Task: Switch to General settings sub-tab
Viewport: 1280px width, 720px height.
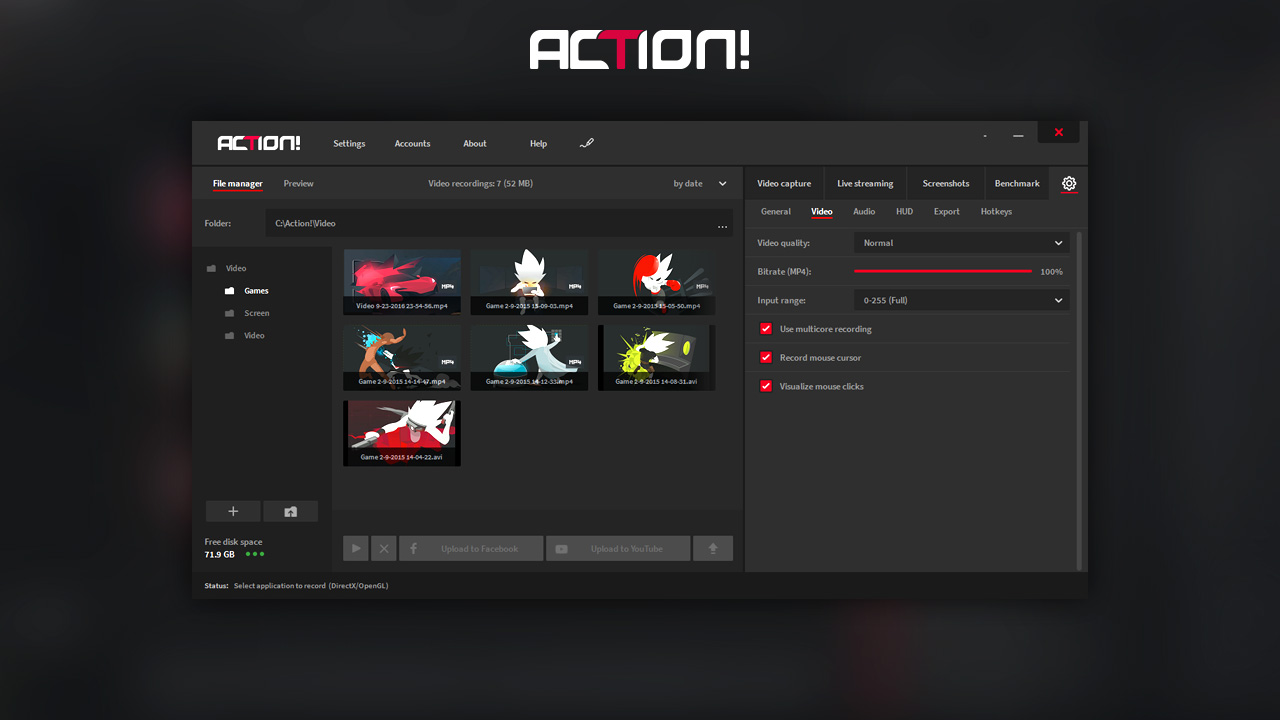Action: tap(776, 212)
